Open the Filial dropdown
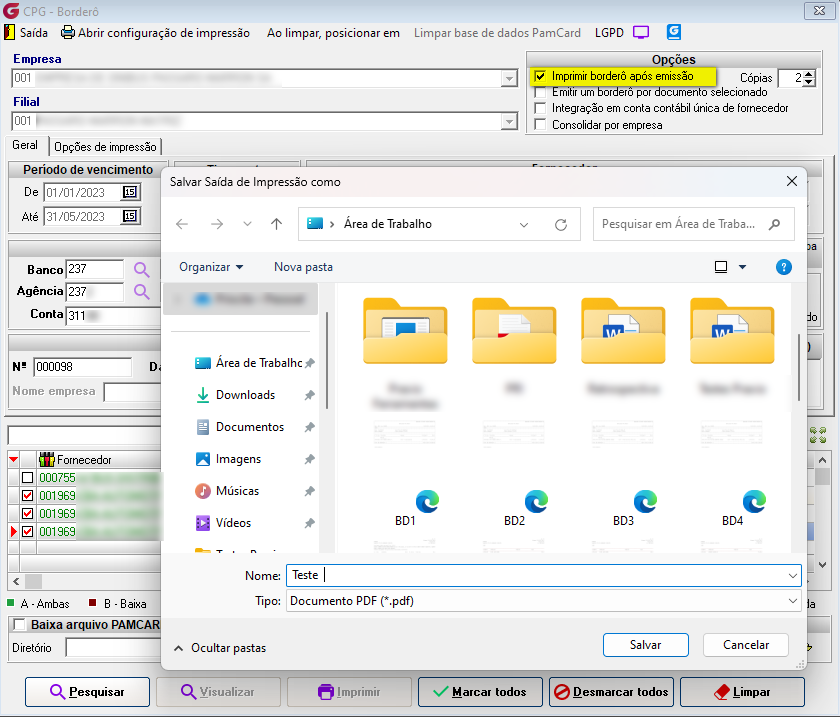840x717 pixels. (x=509, y=122)
